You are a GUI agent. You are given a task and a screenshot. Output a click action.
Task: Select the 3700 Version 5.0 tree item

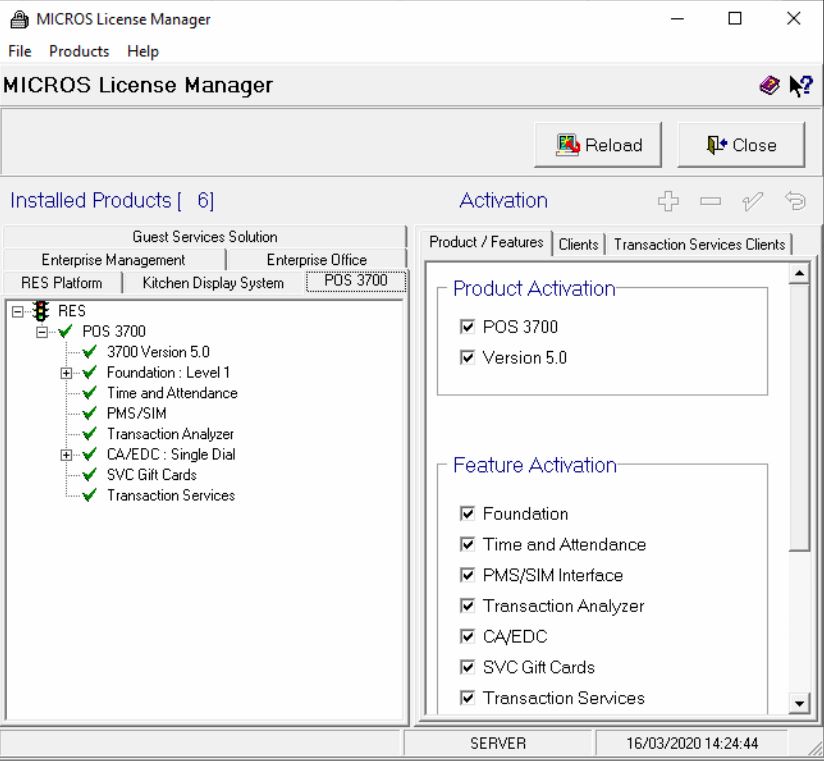point(158,352)
